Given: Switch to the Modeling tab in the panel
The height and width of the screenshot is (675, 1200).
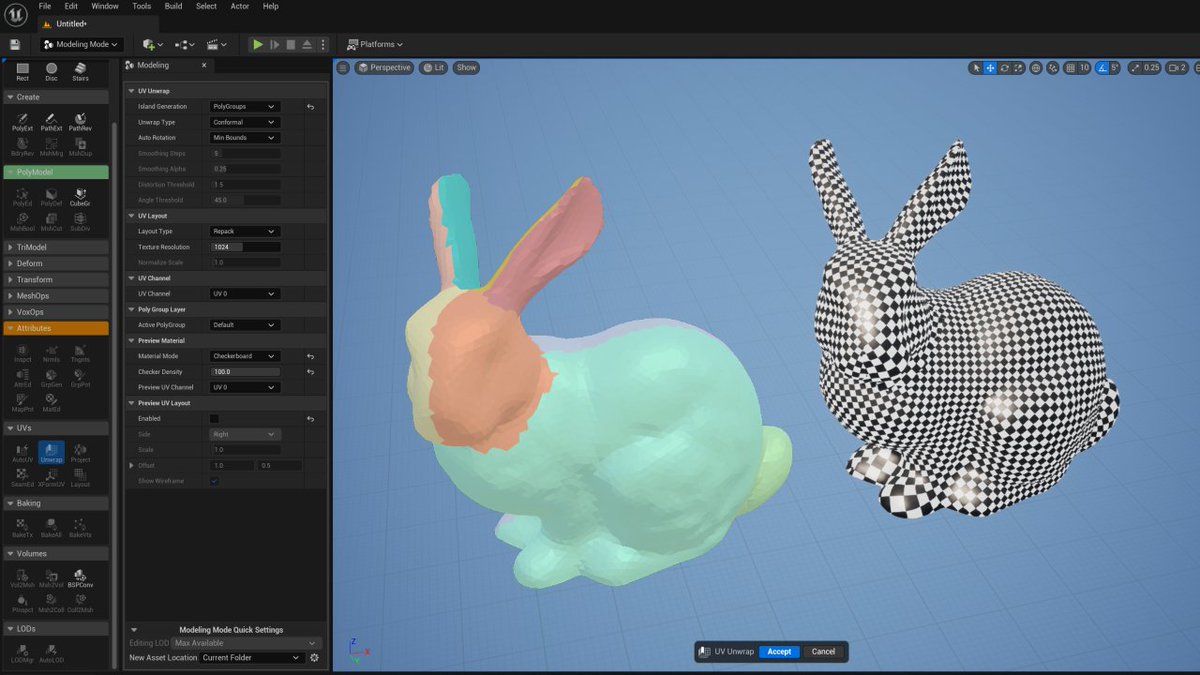Looking at the screenshot, I should [155, 65].
